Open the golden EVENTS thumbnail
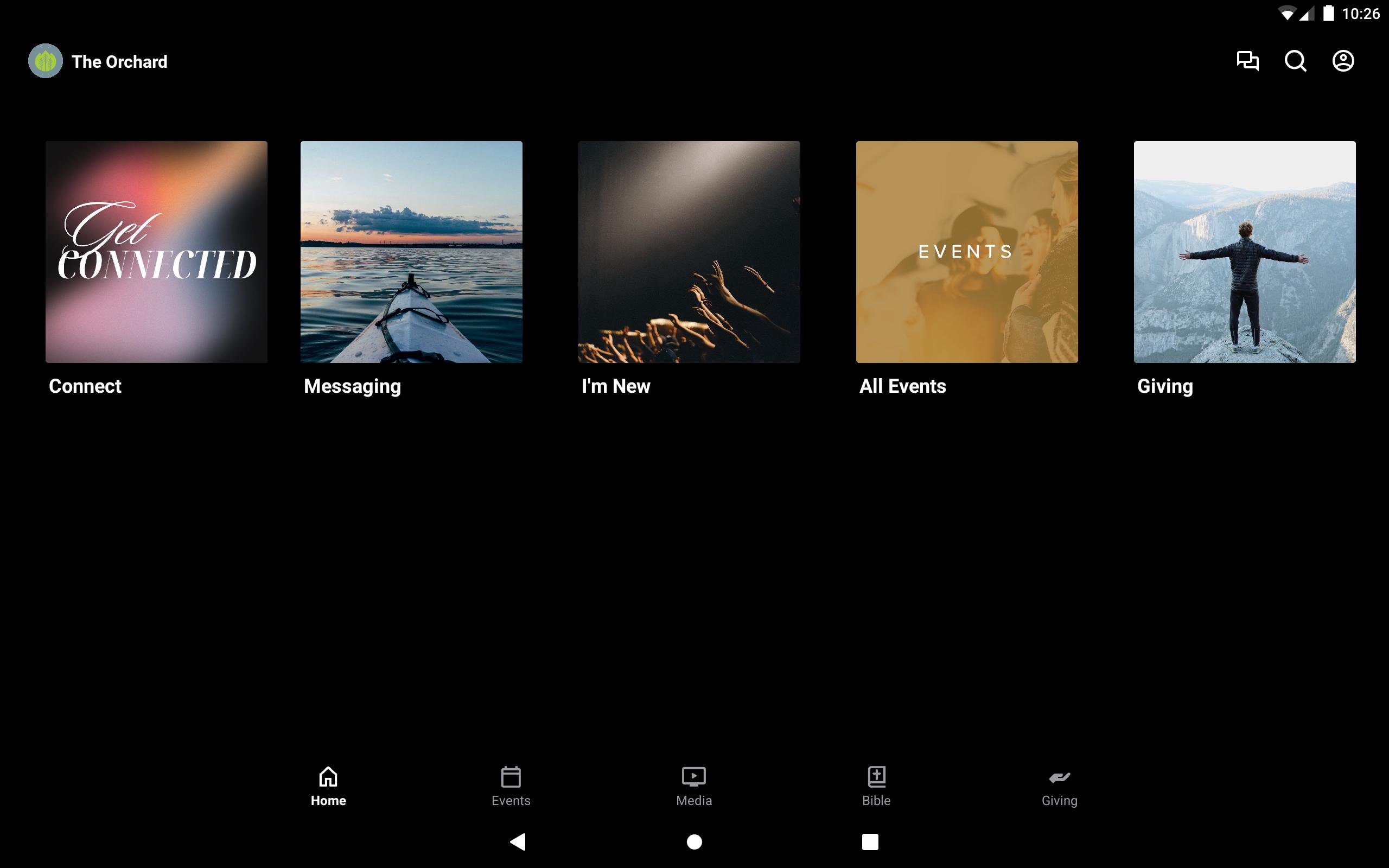 click(x=967, y=252)
